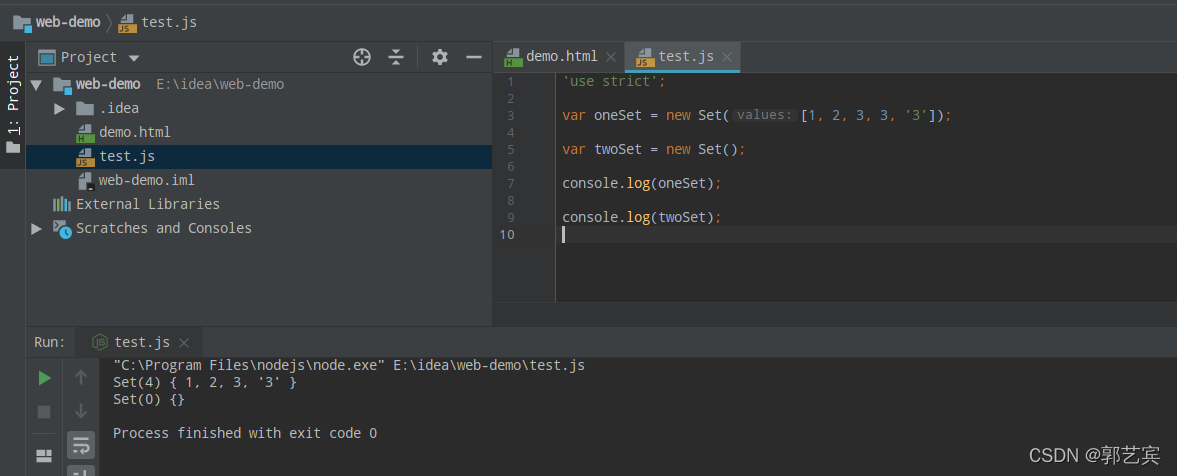This screenshot has width=1177, height=476.
Task: Click console.log(oneSet) on line 7
Action: point(642,182)
